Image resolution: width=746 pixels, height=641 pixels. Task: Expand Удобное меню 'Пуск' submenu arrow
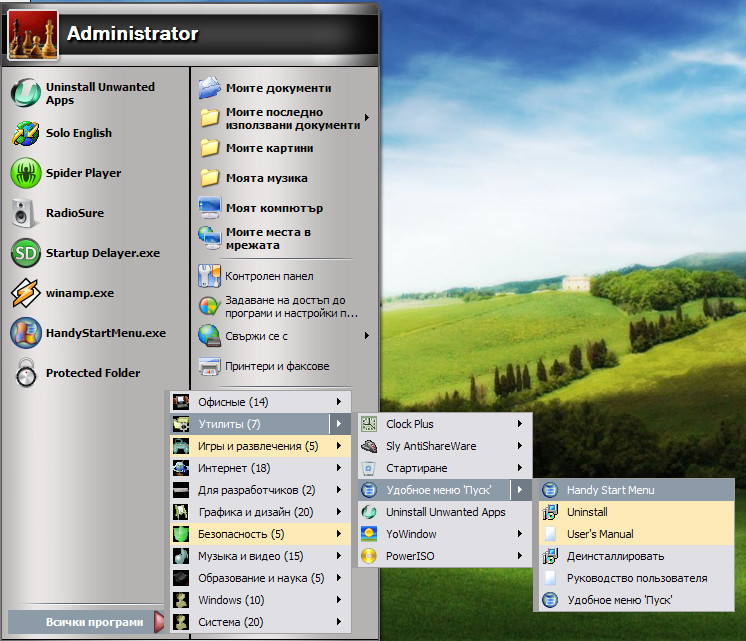[520, 490]
